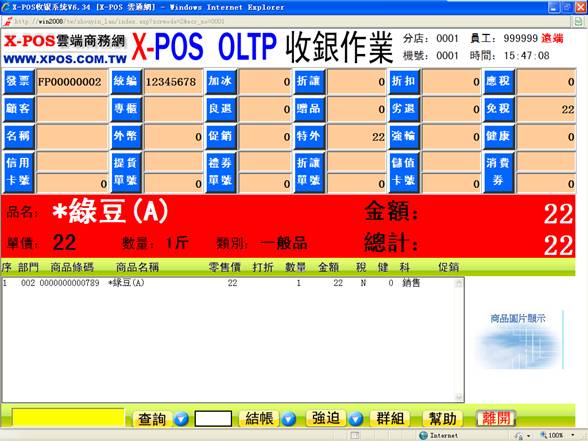Expand the blue arrow beside 強迫

pos(356,418)
